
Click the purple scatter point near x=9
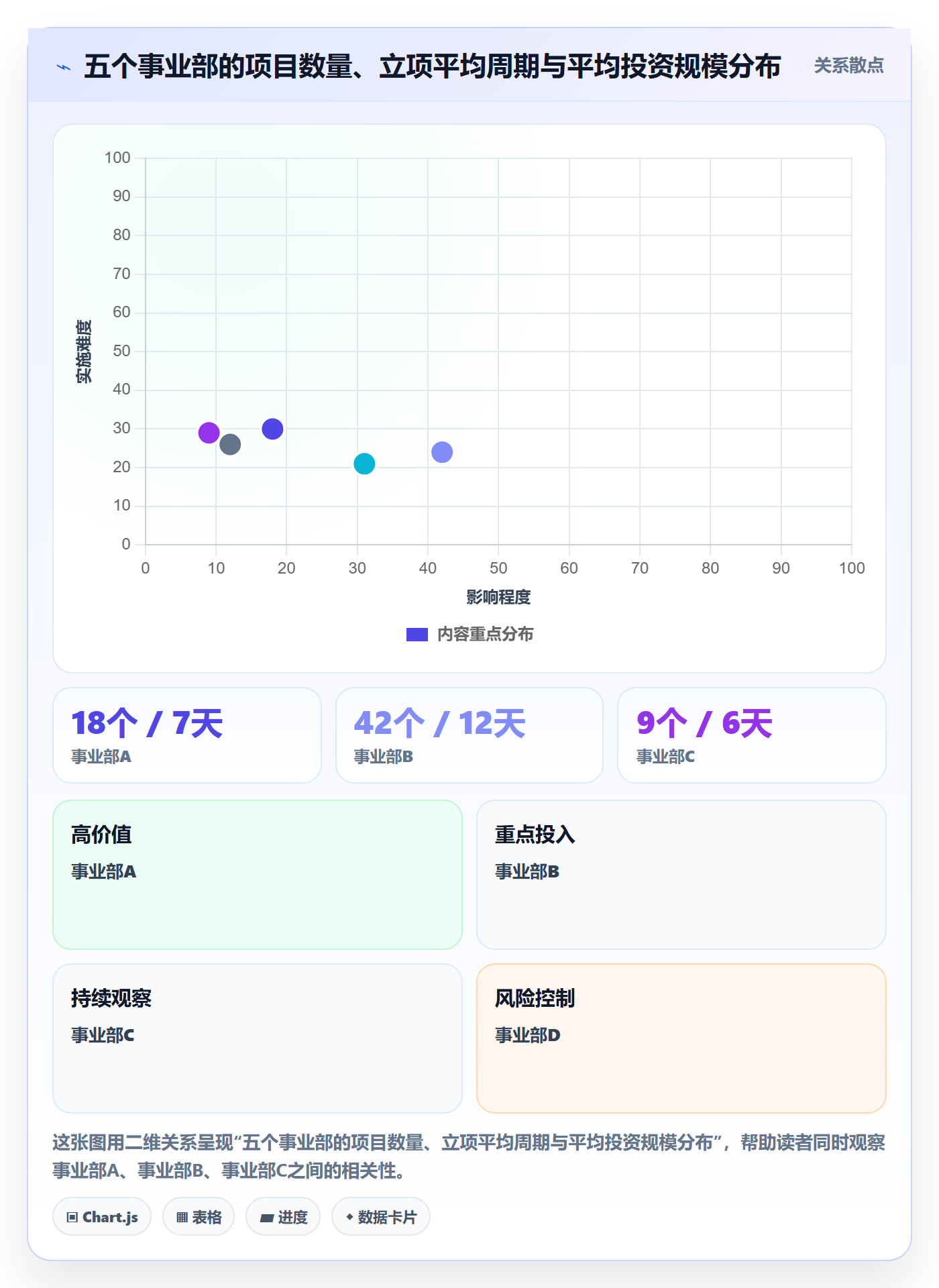pyautogui.click(x=209, y=433)
